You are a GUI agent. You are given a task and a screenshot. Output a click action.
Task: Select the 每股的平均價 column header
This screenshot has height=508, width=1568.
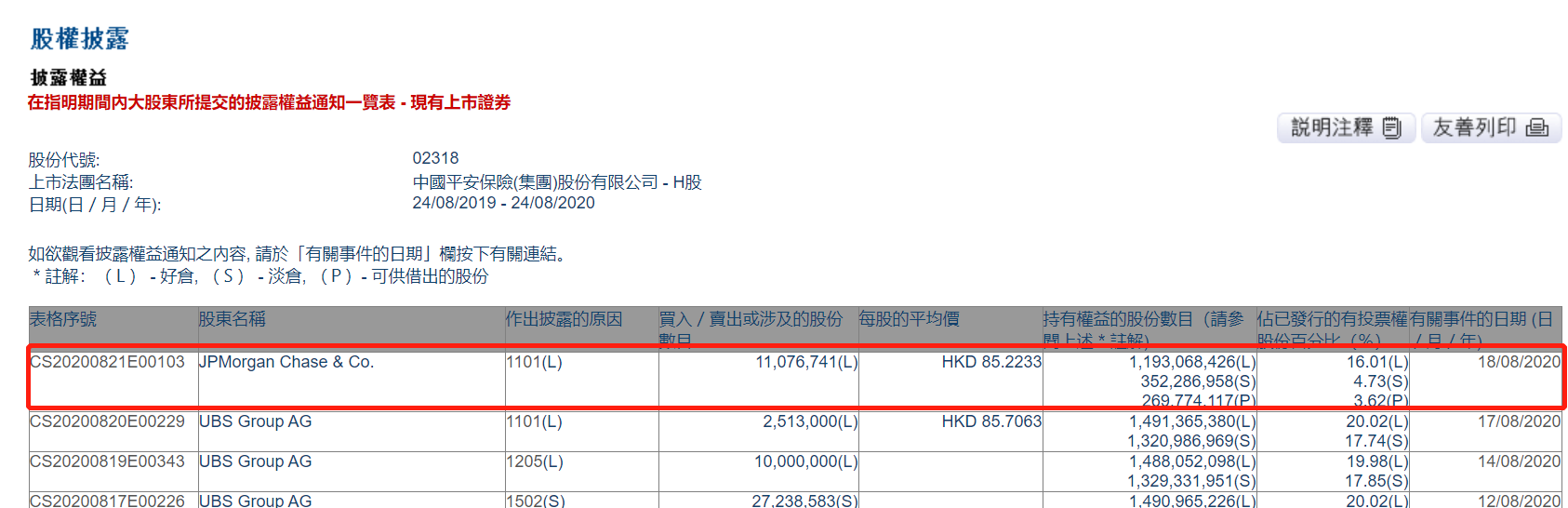pos(909,319)
